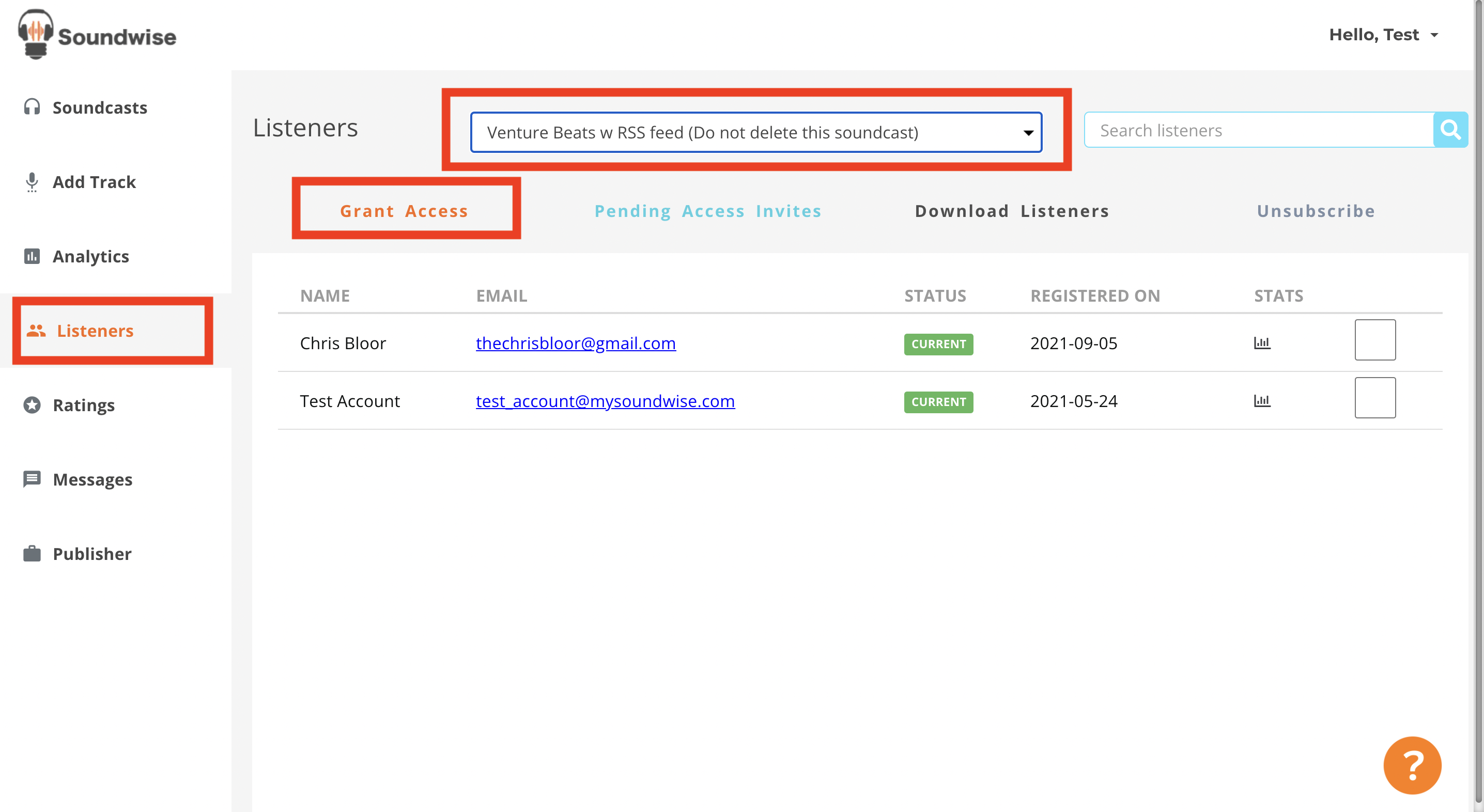Click the Add Track microphone icon
The width and height of the screenshot is (1484, 812).
(32, 182)
